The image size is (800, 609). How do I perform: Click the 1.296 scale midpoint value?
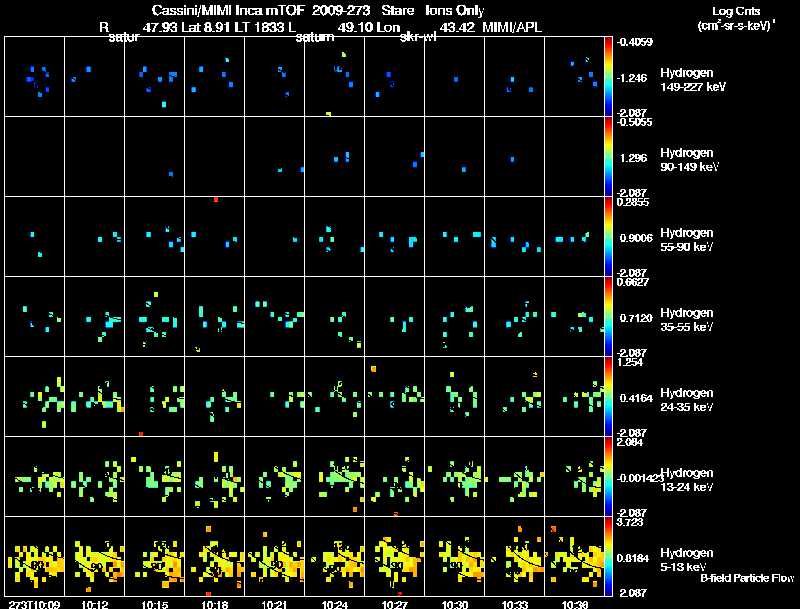pyautogui.click(x=633, y=158)
